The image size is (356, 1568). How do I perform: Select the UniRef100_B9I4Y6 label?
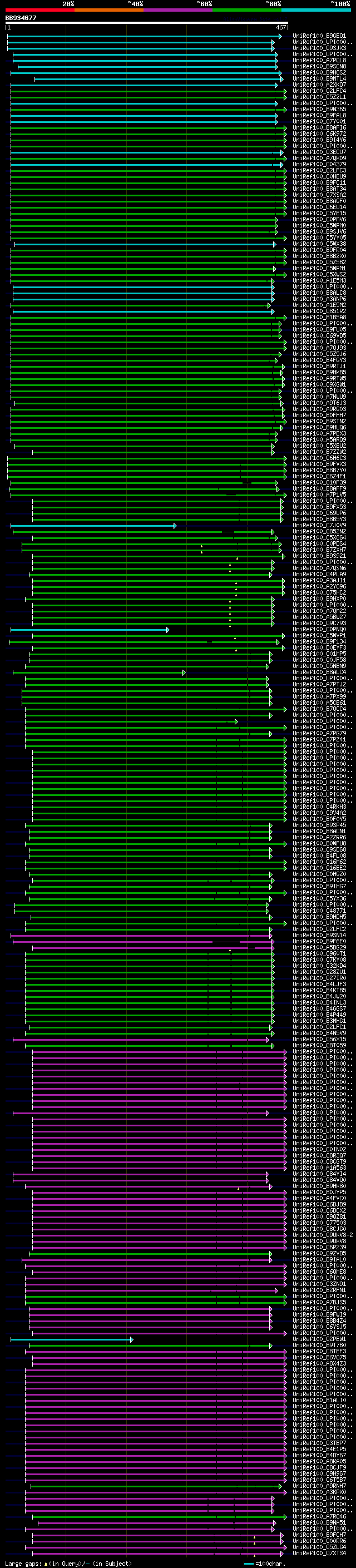pos(319,140)
